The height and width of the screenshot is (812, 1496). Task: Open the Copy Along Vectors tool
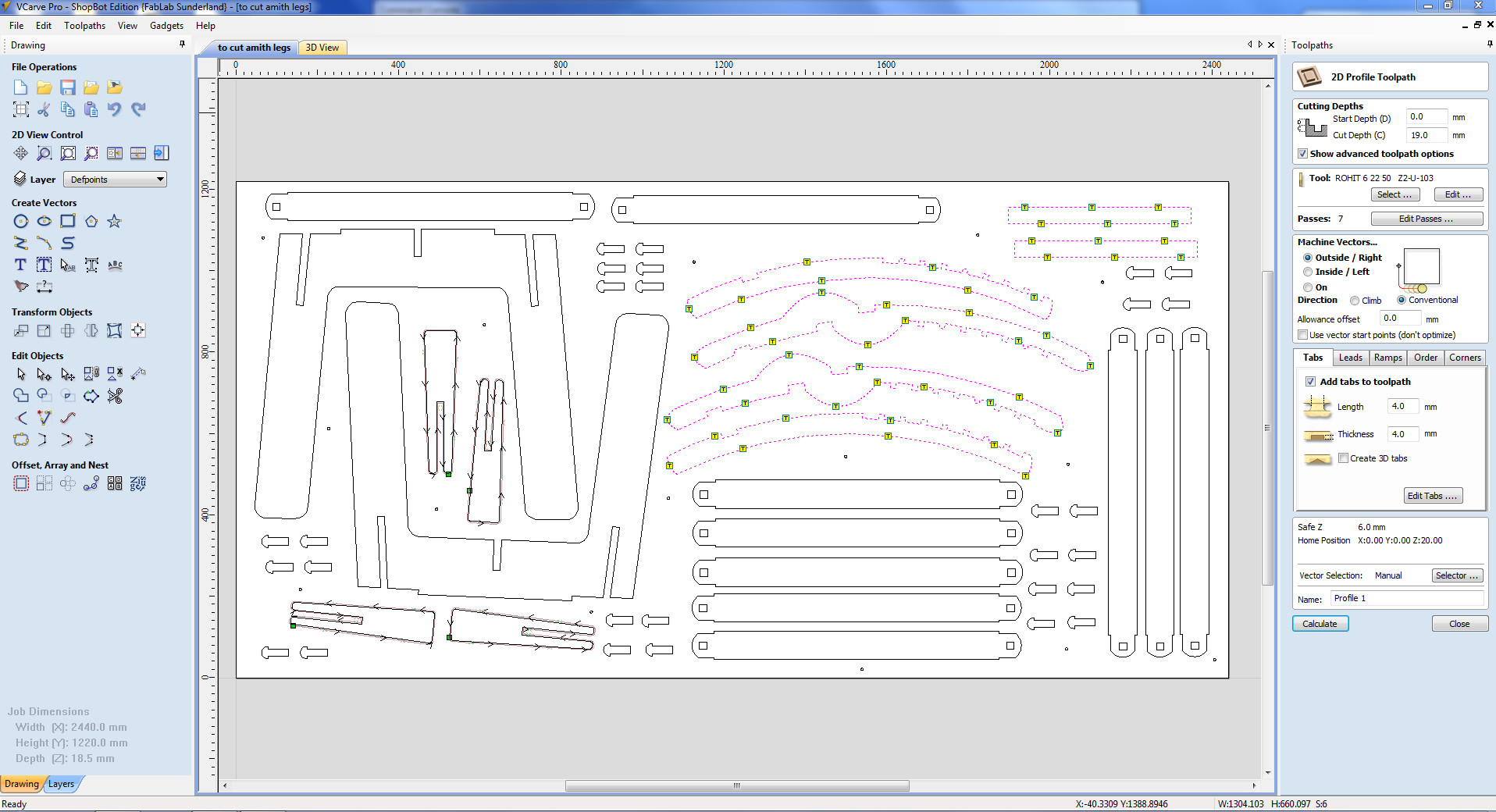(91, 483)
